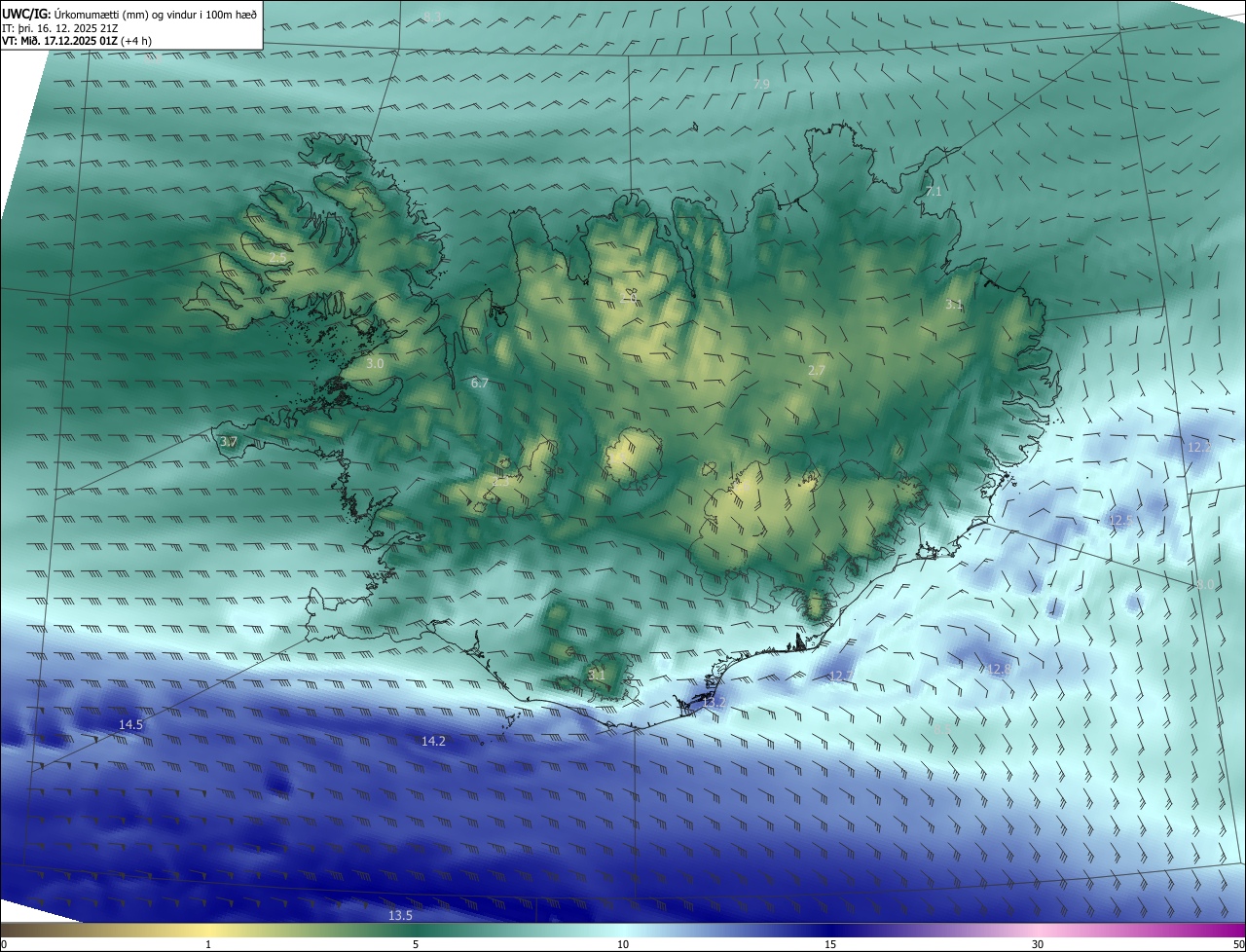Click the color legend tick labeled 50
The height and width of the screenshot is (952, 1246).
point(1238,944)
